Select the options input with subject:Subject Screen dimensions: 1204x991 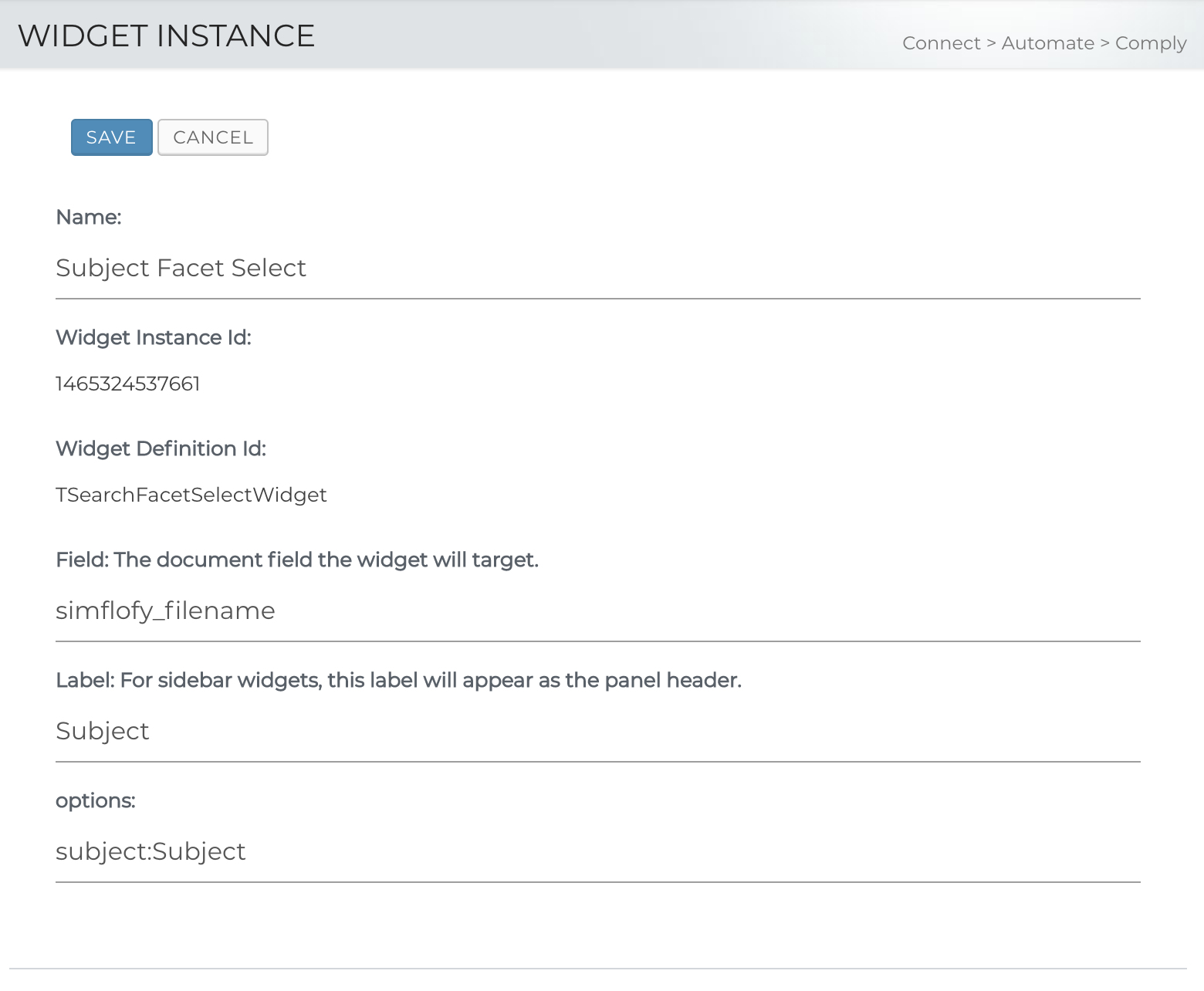pyautogui.click(x=597, y=851)
